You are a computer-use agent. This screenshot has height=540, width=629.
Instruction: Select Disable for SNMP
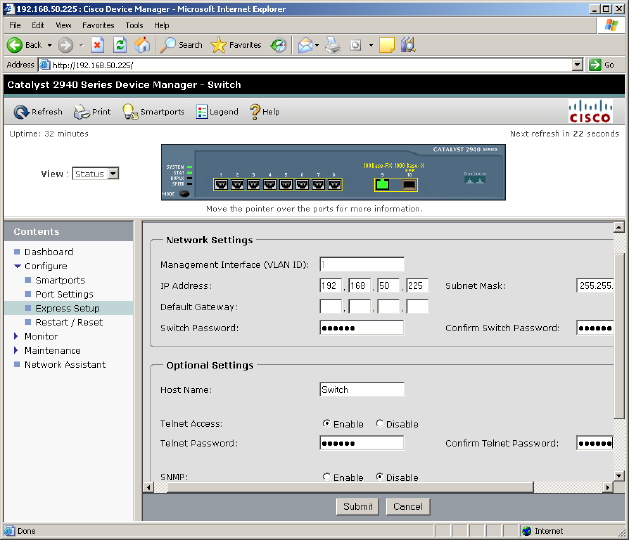tap(379, 477)
